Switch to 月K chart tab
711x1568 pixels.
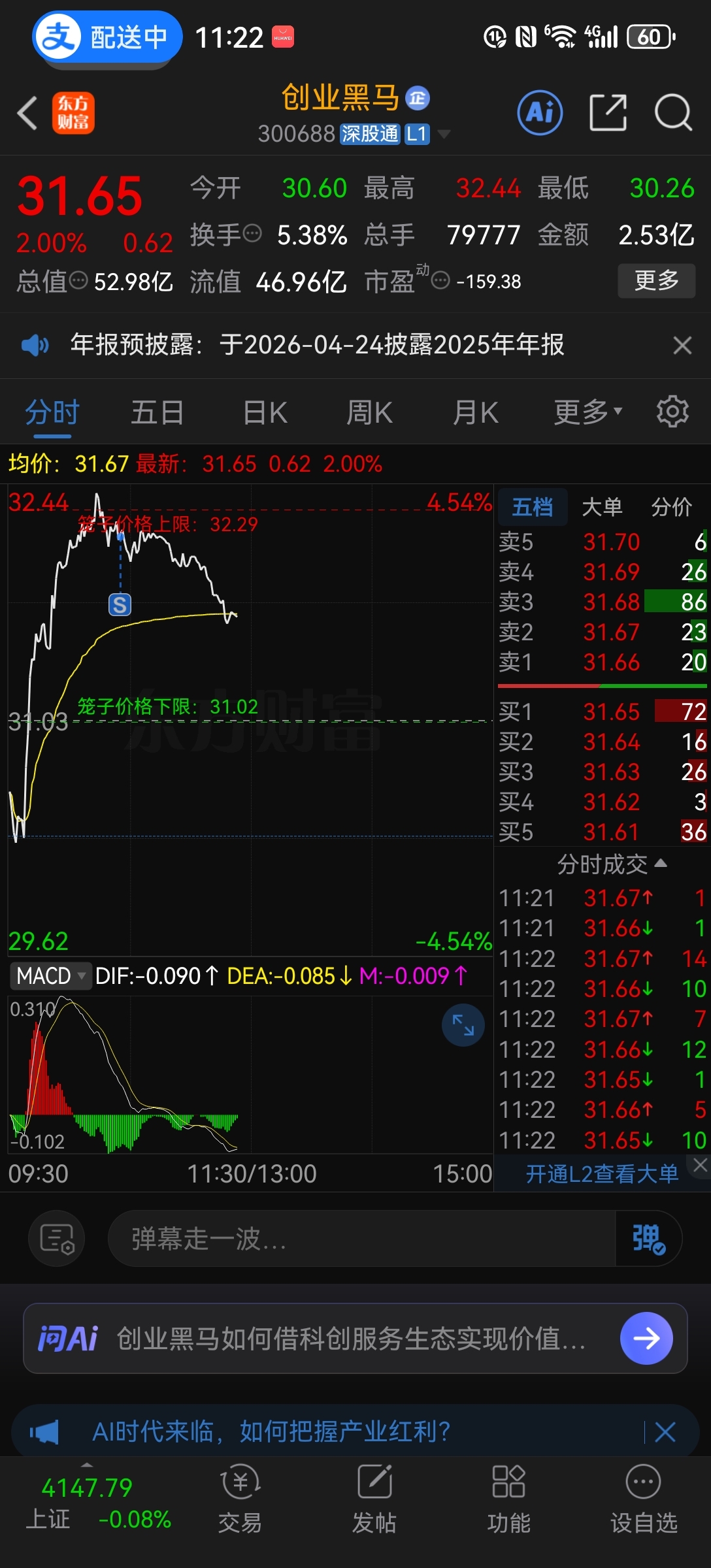(x=476, y=413)
